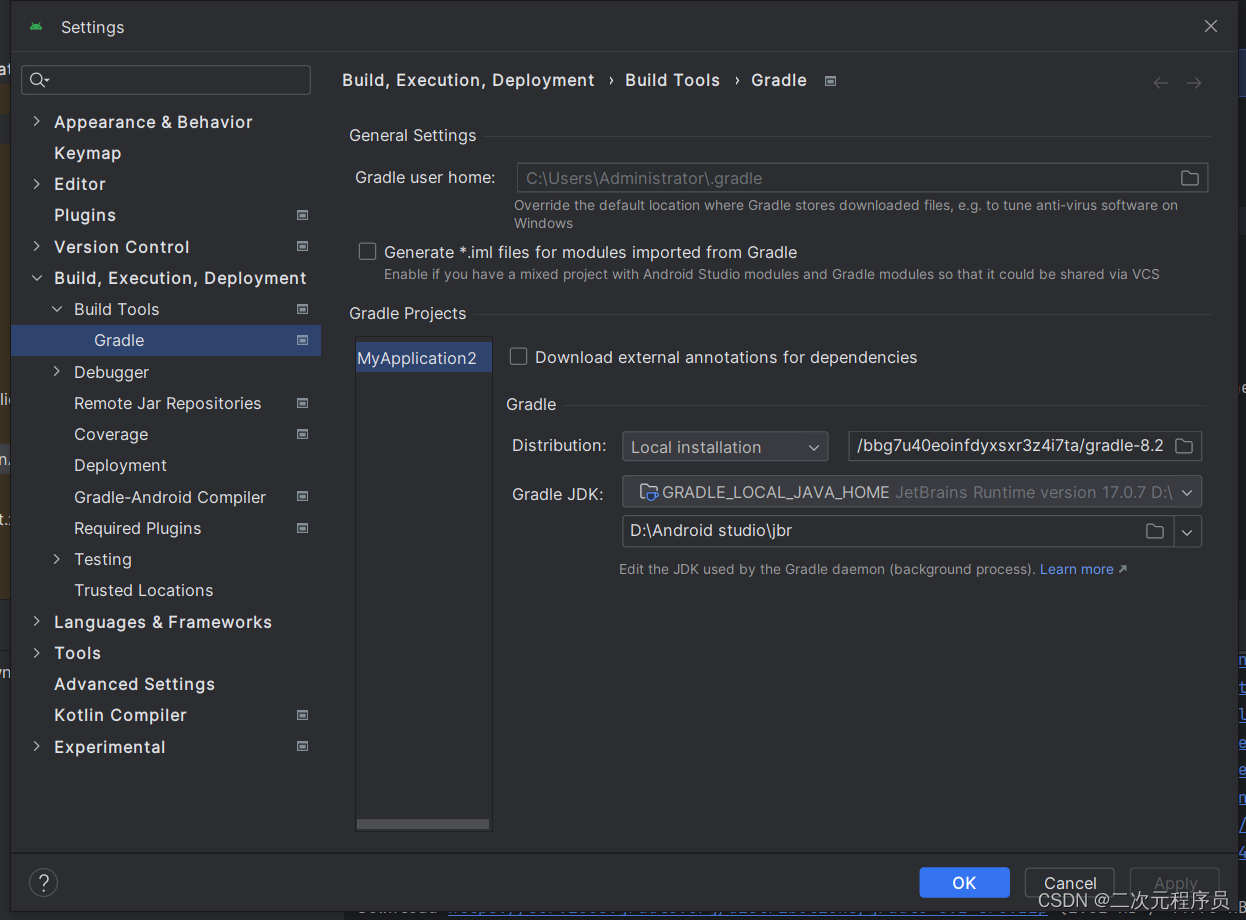Click the OK button

click(x=964, y=882)
